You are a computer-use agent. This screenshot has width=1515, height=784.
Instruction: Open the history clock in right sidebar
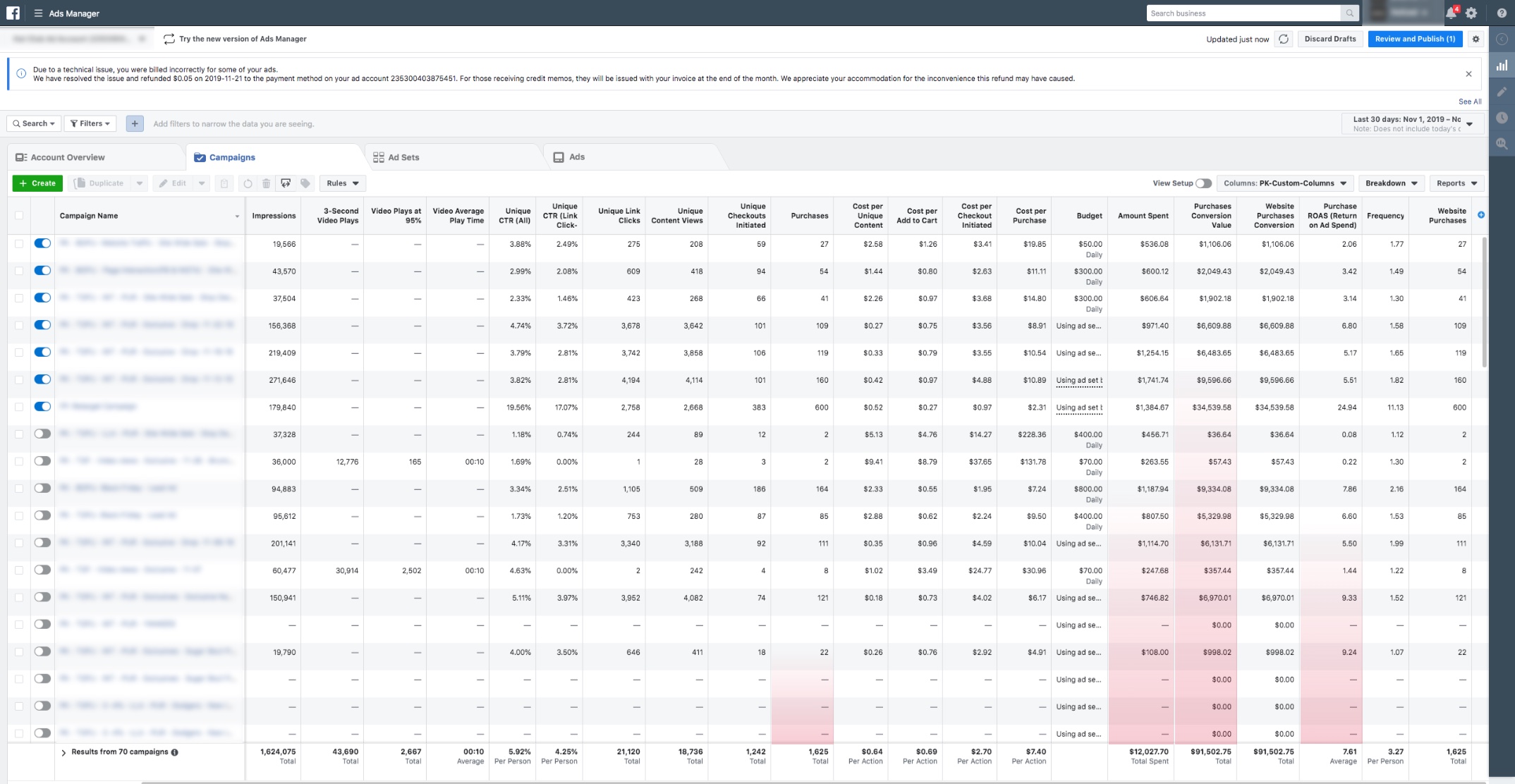(1502, 118)
